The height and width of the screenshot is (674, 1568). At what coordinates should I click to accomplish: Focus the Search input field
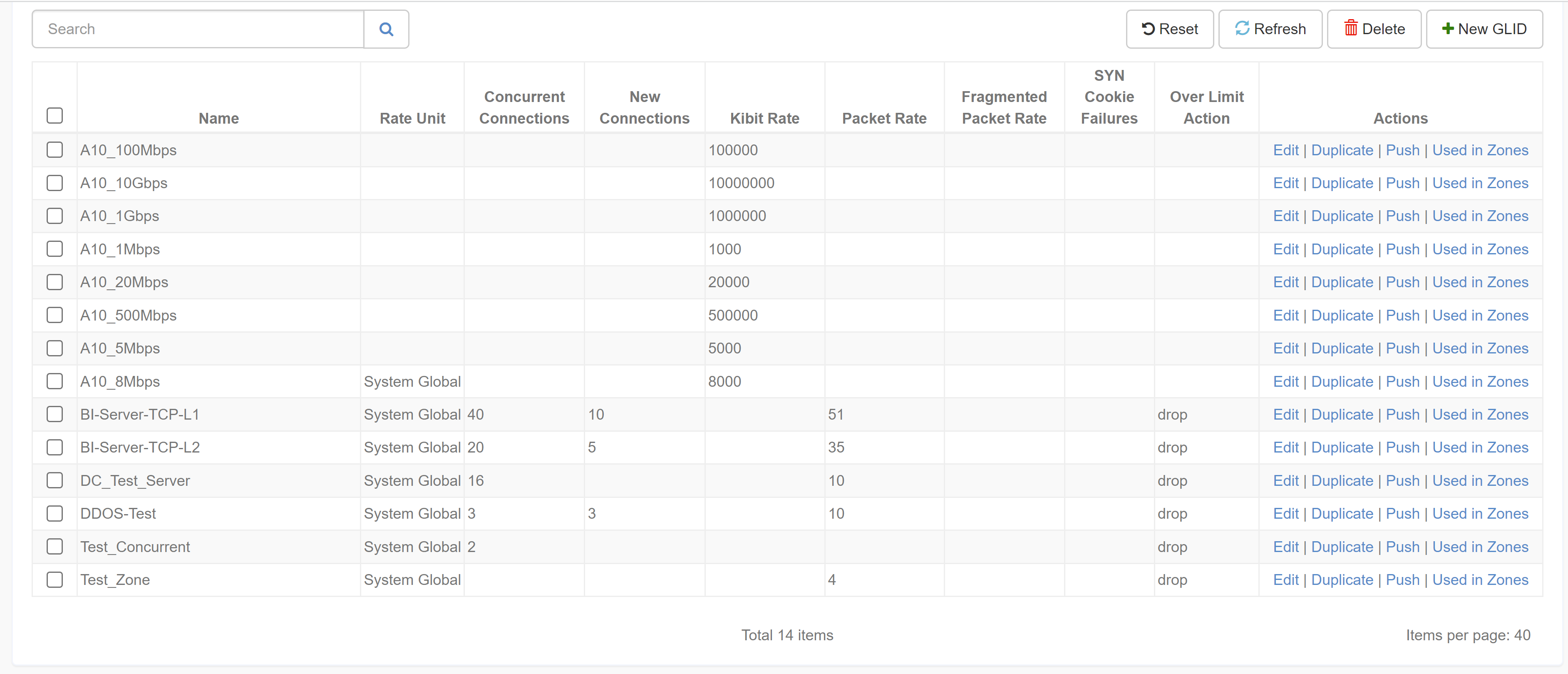[198, 29]
